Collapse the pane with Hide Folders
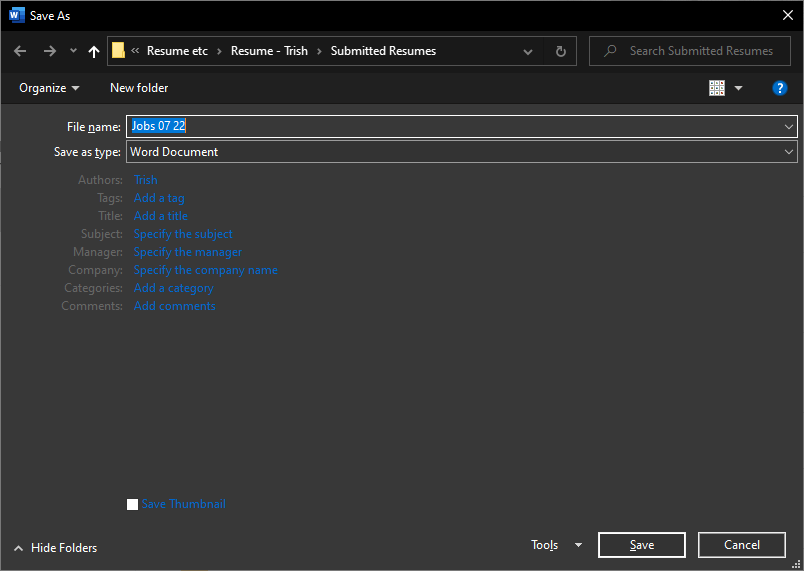This screenshot has width=804, height=571. coord(55,548)
